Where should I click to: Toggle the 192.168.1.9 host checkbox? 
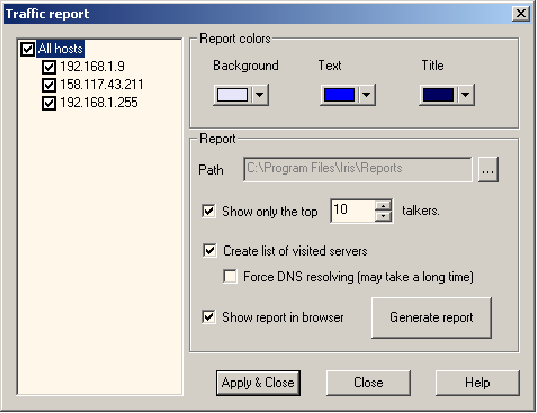(x=49, y=67)
